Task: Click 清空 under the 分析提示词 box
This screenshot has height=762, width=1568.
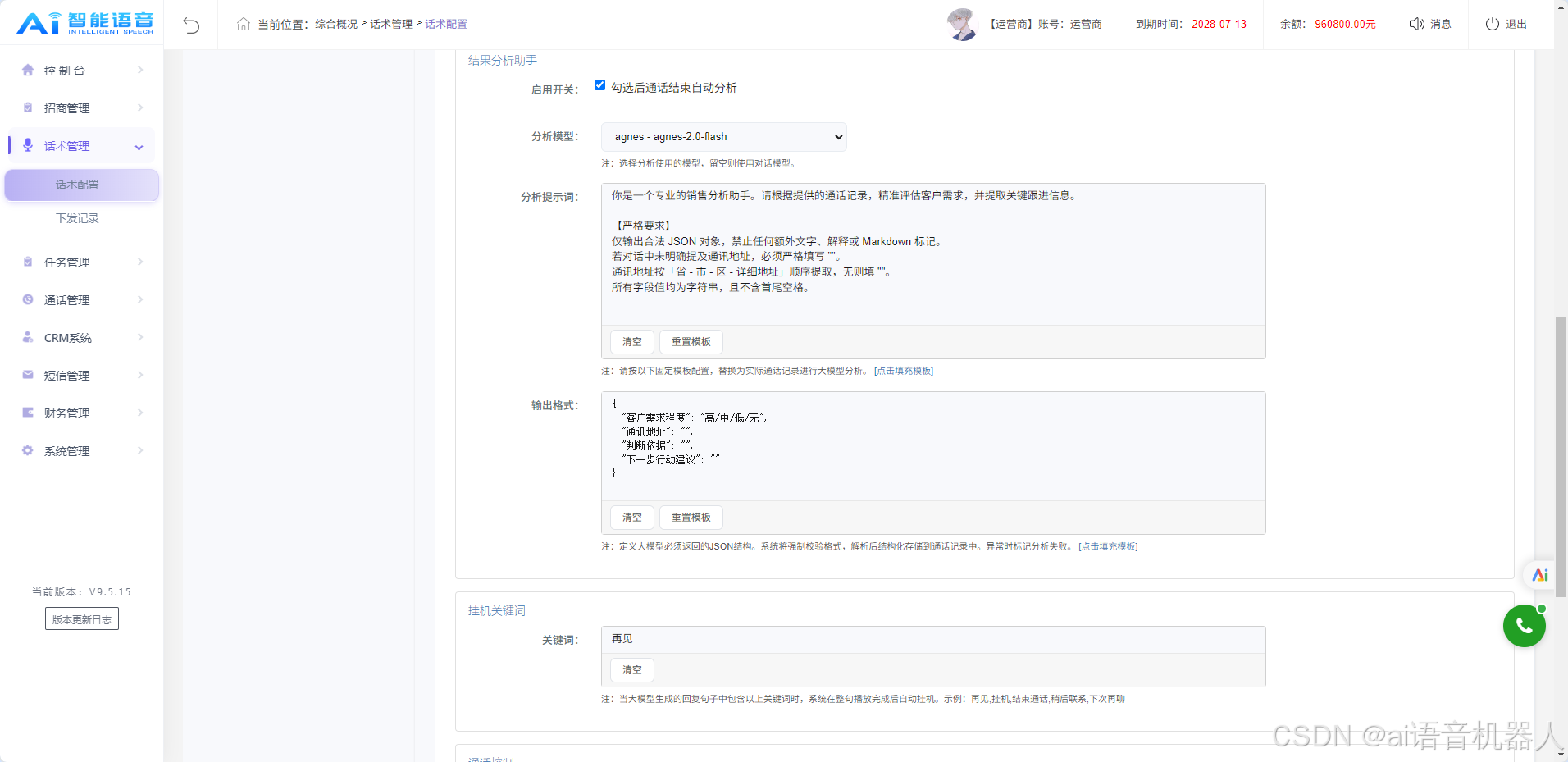Action: click(x=632, y=342)
